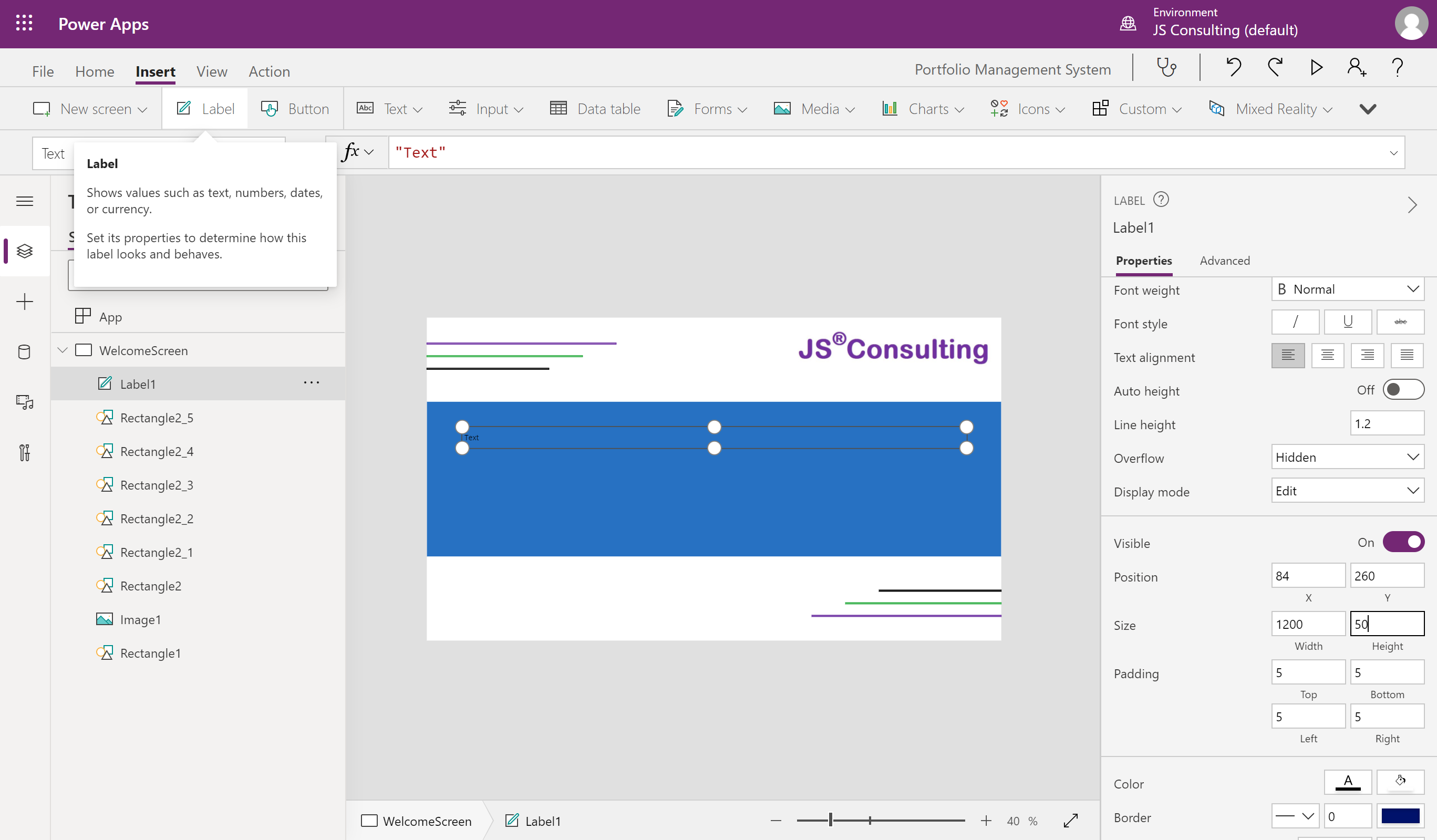Click the App checker stethoscope icon
Viewport: 1437px width, 840px height.
click(1166, 68)
